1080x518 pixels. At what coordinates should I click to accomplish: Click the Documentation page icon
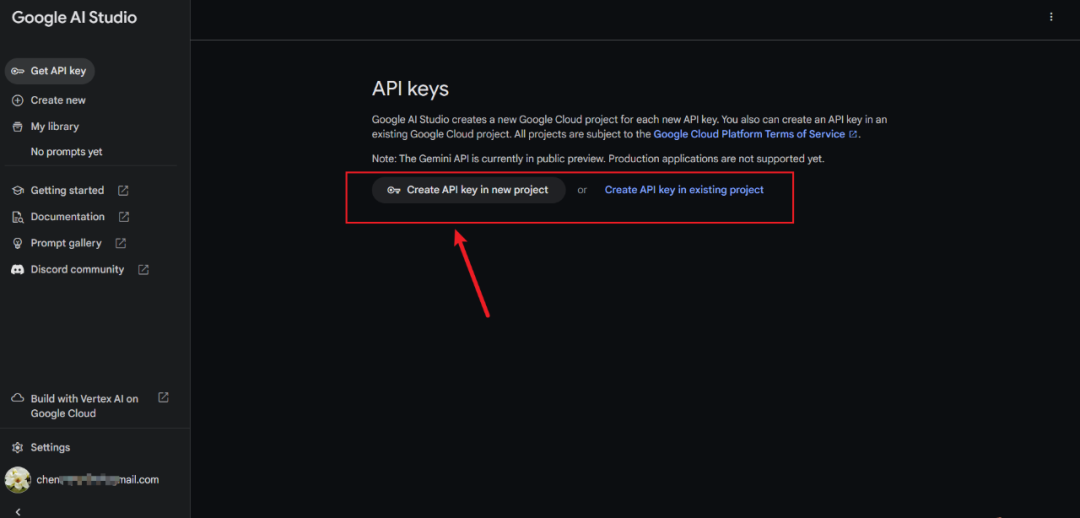pos(18,217)
